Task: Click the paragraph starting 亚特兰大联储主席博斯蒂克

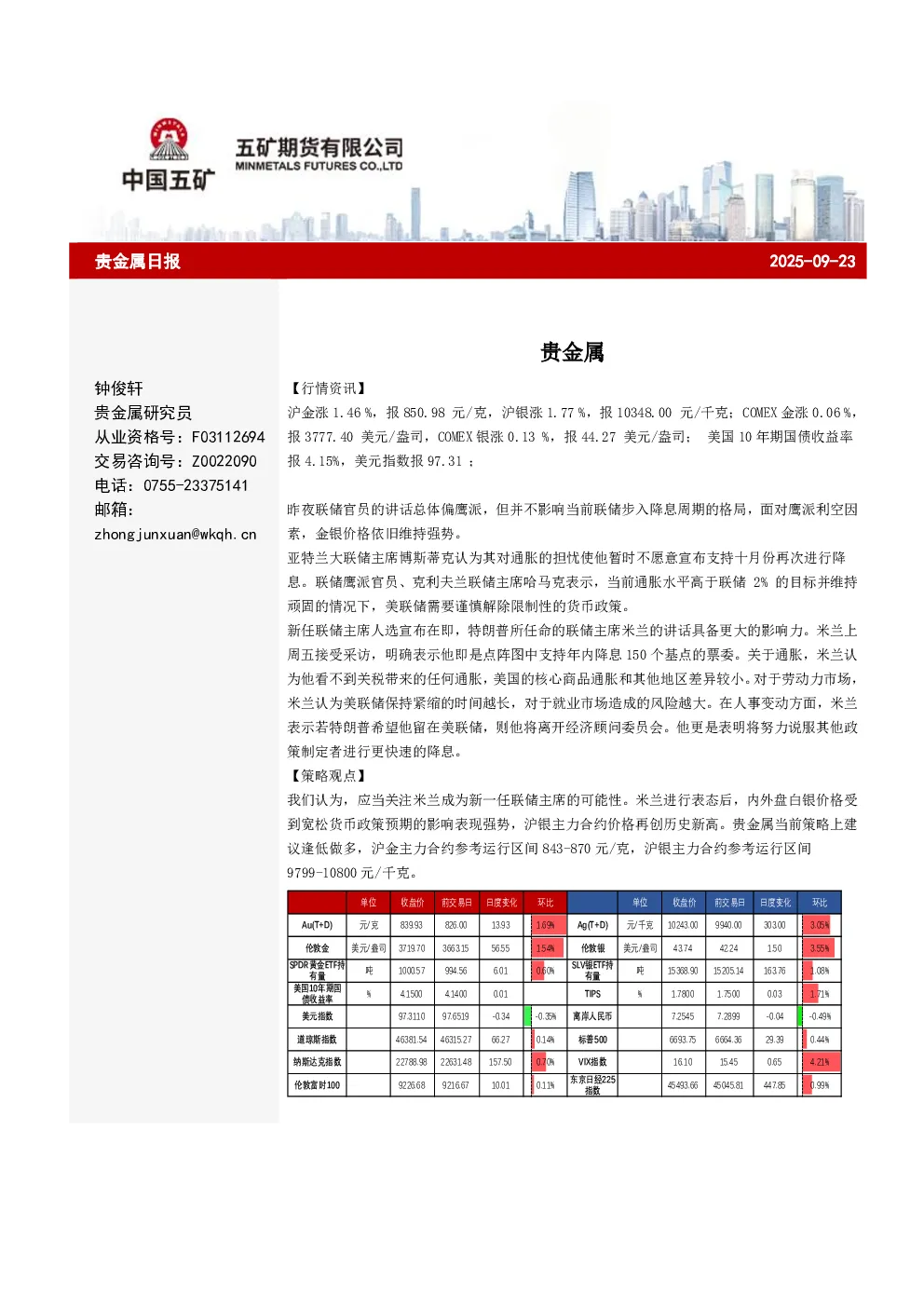Action: pyautogui.click(x=572, y=582)
